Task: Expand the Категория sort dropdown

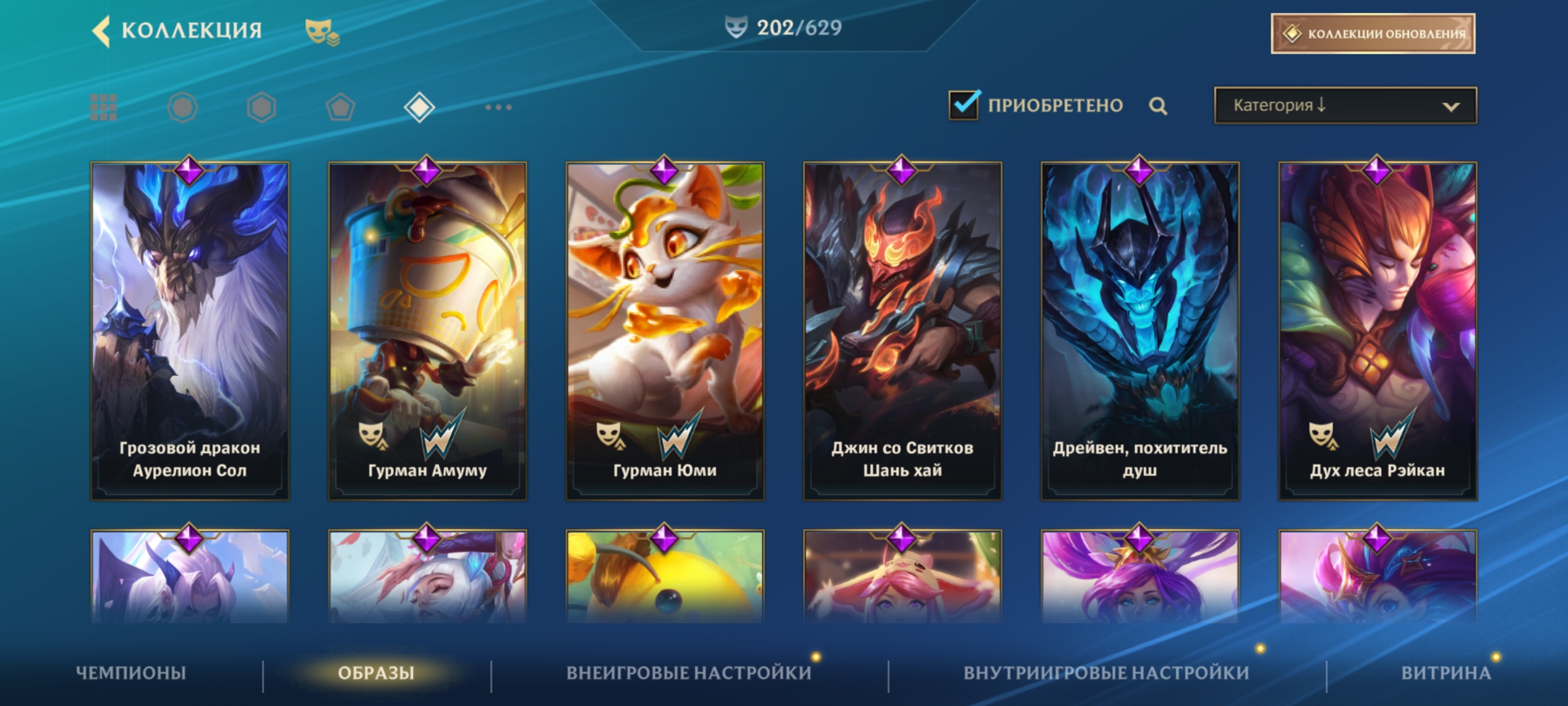Action: (x=1345, y=105)
